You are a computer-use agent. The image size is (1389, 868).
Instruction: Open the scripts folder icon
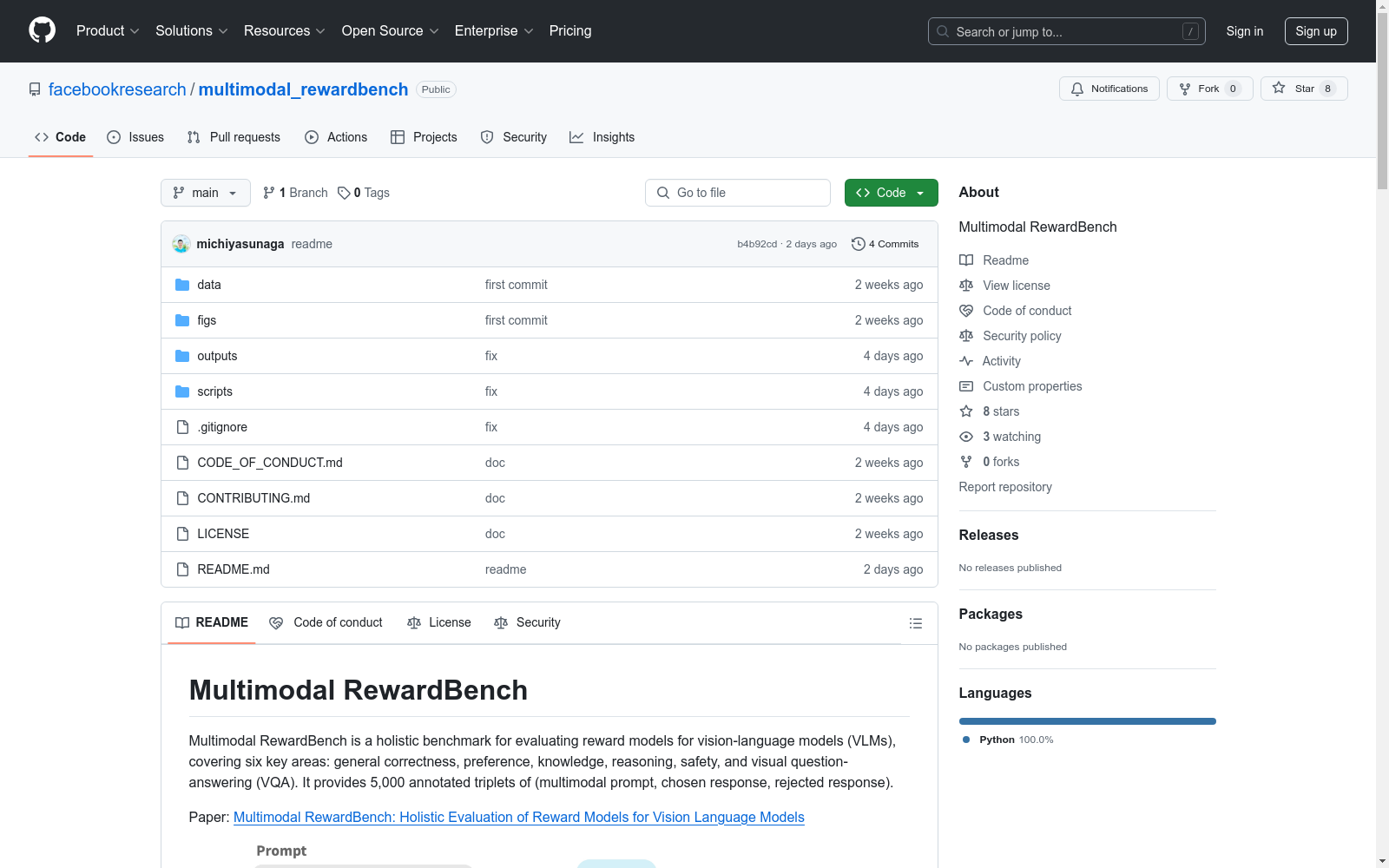coord(182,391)
